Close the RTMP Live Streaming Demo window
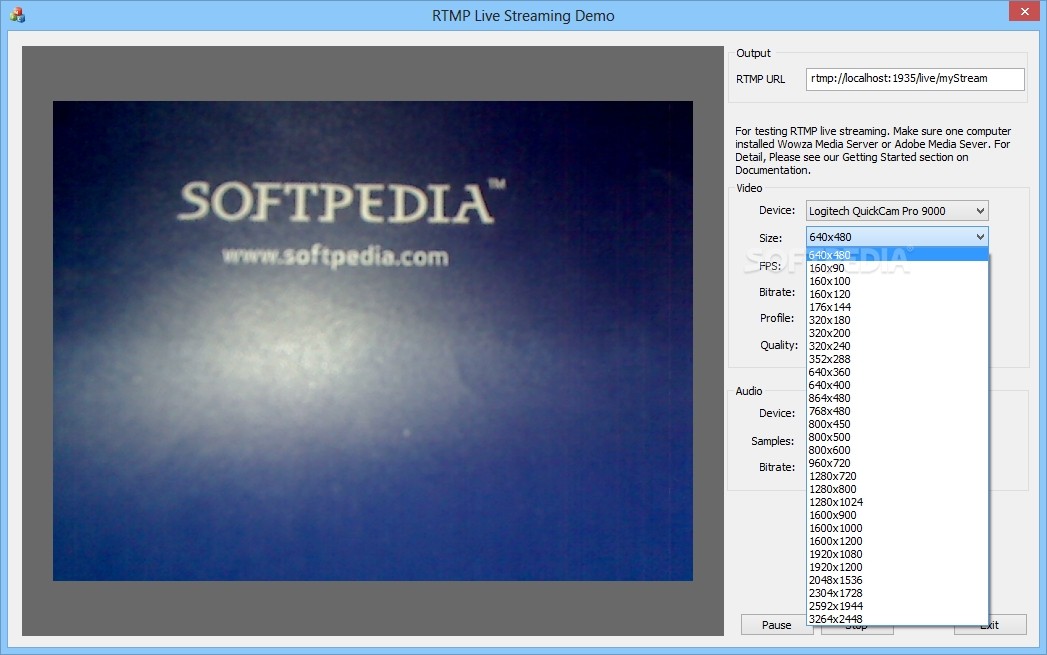Image resolution: width=1047 pixels, height=655 pixels. [x=1024, y=11]
